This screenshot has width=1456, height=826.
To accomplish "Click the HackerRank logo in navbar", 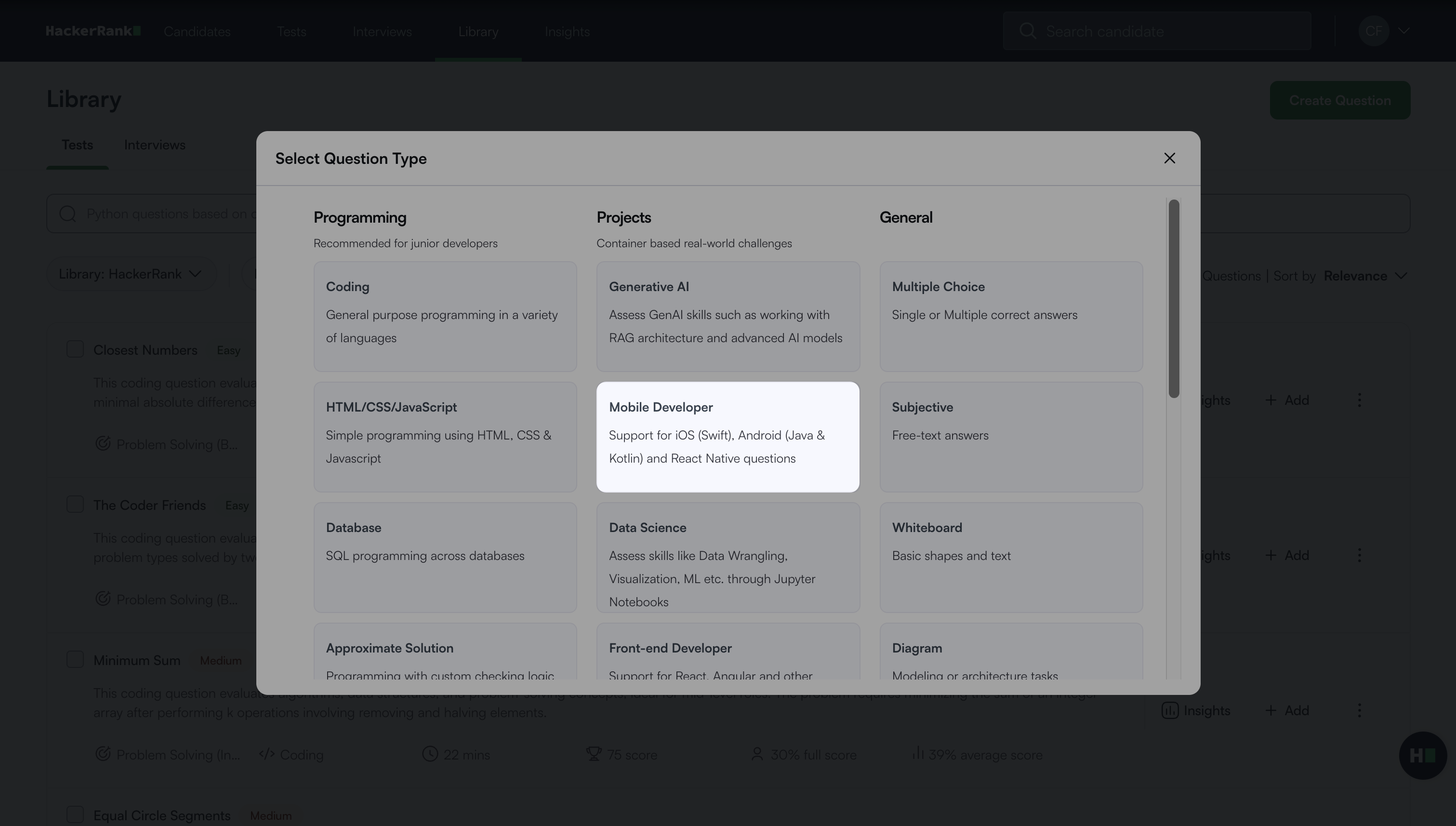I will (93, 31).
